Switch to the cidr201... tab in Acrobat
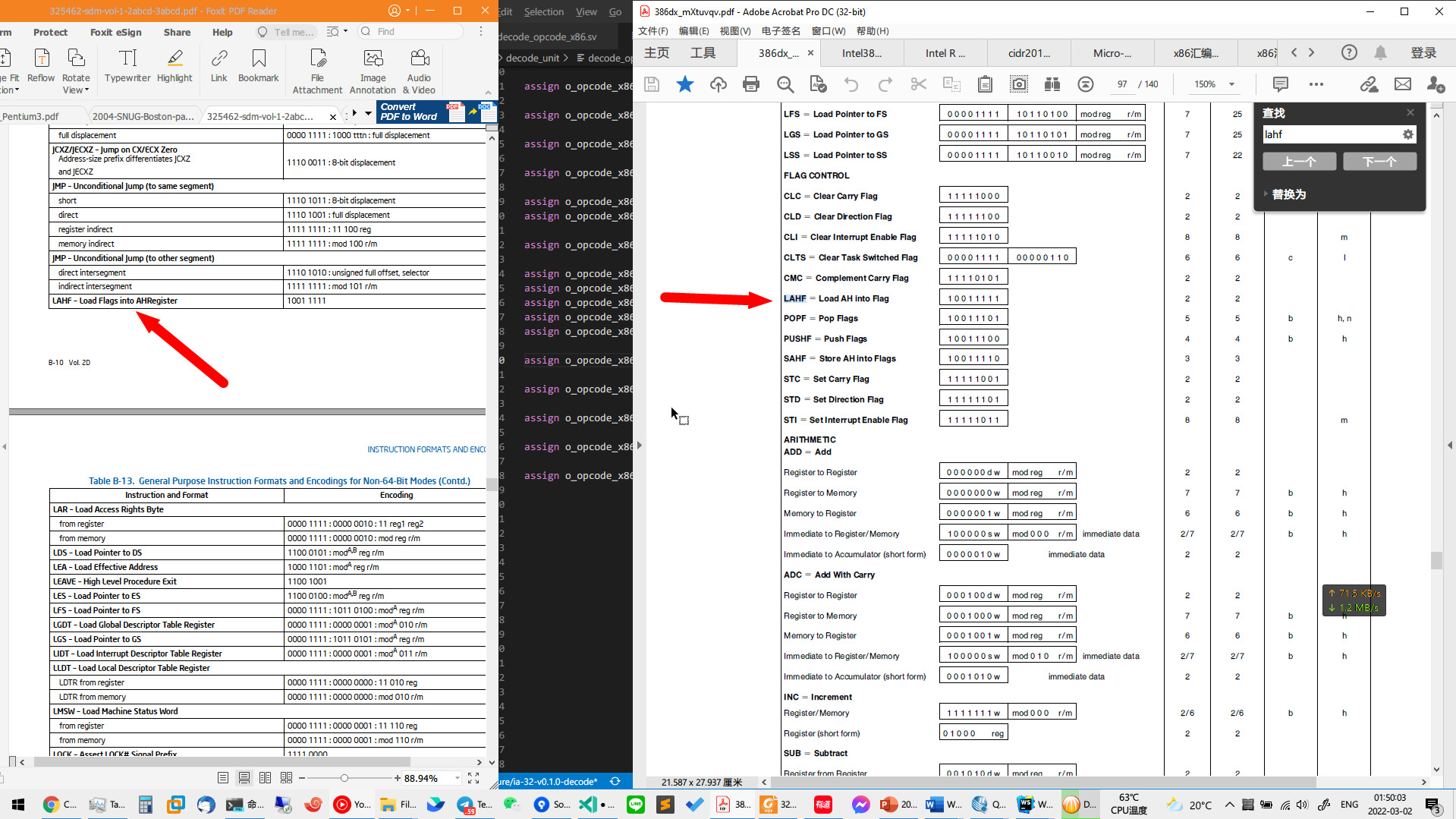 tap(1029, 53)
